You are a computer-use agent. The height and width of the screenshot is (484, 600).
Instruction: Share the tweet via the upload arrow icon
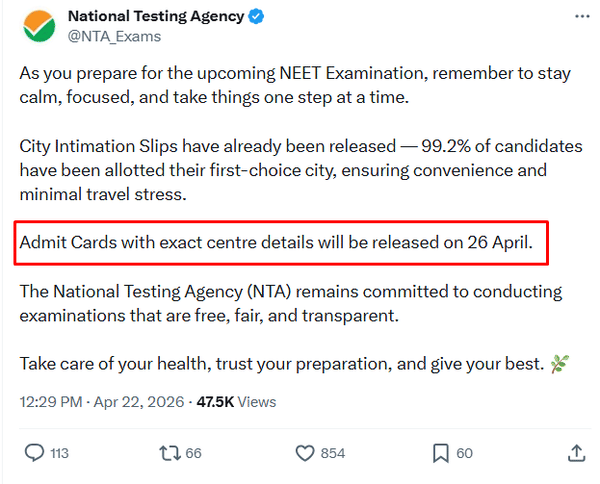[576, 453]
